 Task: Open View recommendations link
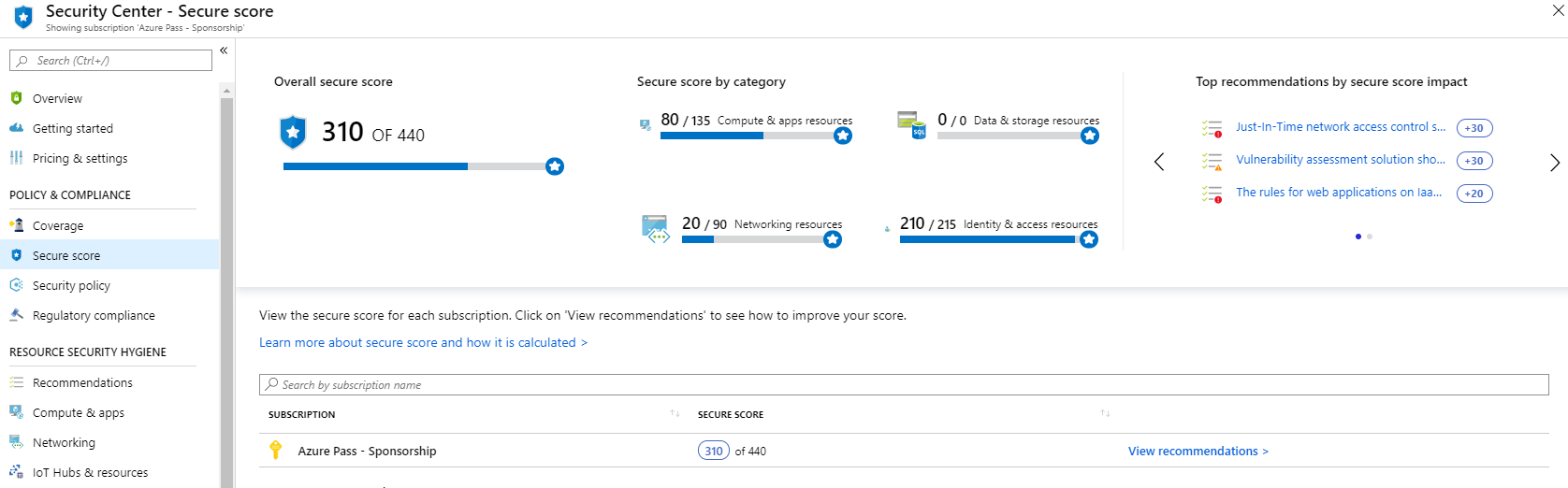[x=1198, y=451]
